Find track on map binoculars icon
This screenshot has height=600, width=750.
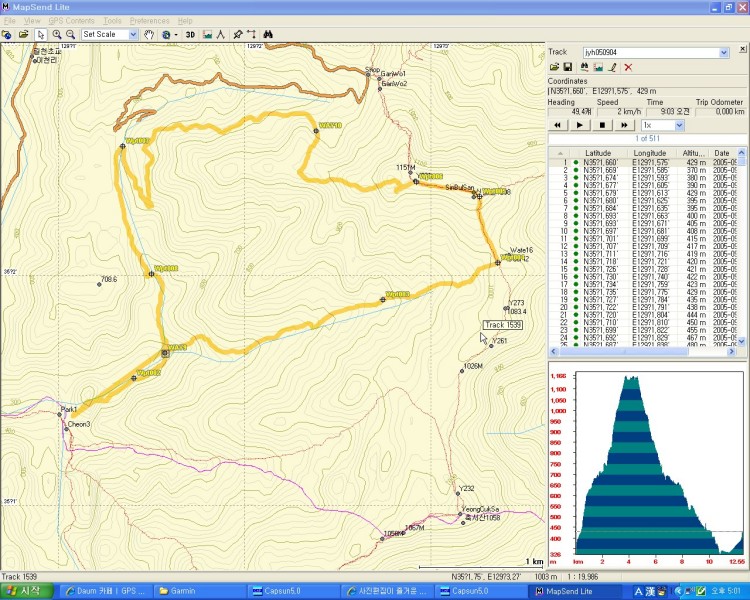tap(584, 67)
